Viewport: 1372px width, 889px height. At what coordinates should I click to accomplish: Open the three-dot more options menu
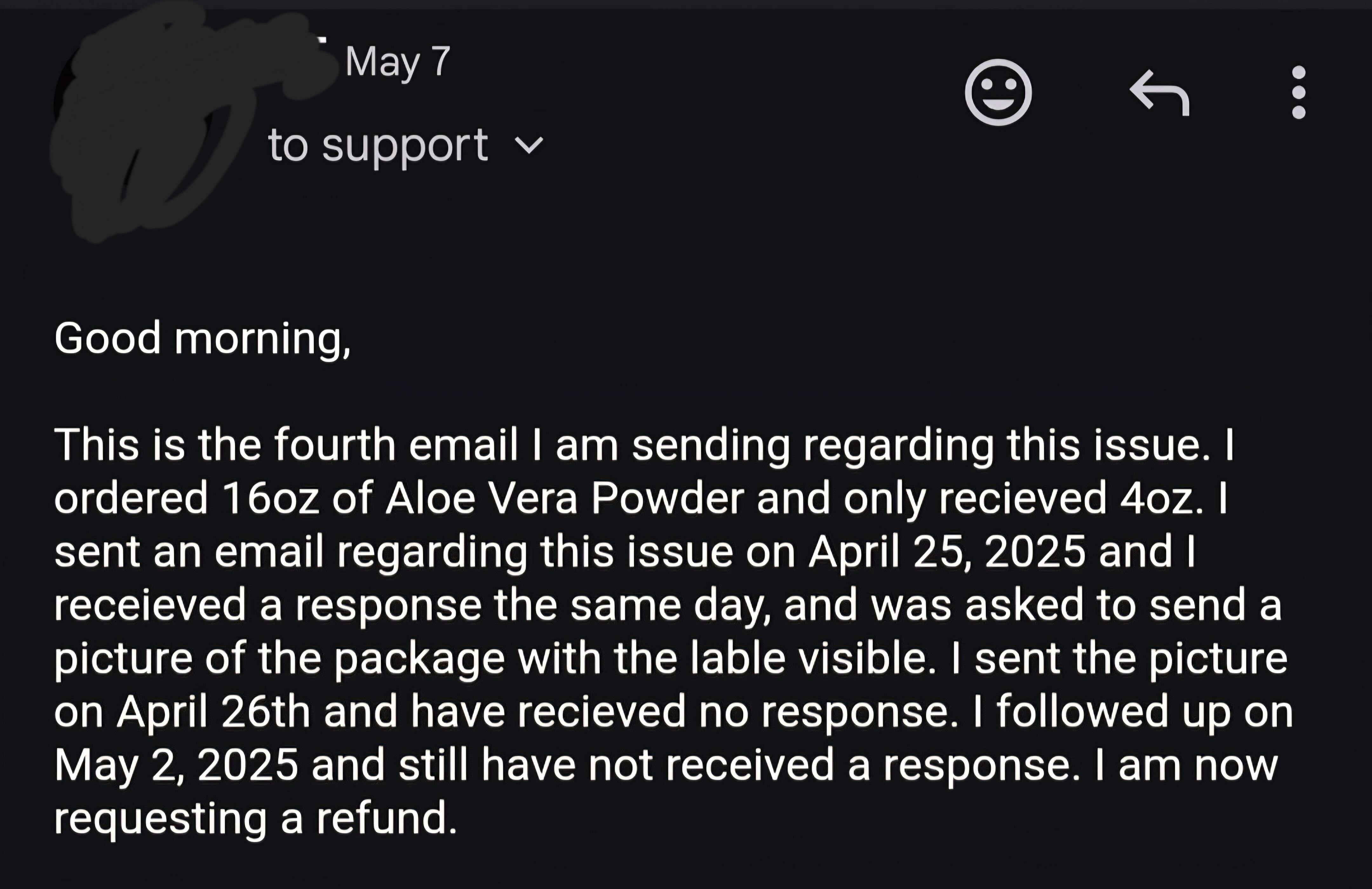[1299, 92]
